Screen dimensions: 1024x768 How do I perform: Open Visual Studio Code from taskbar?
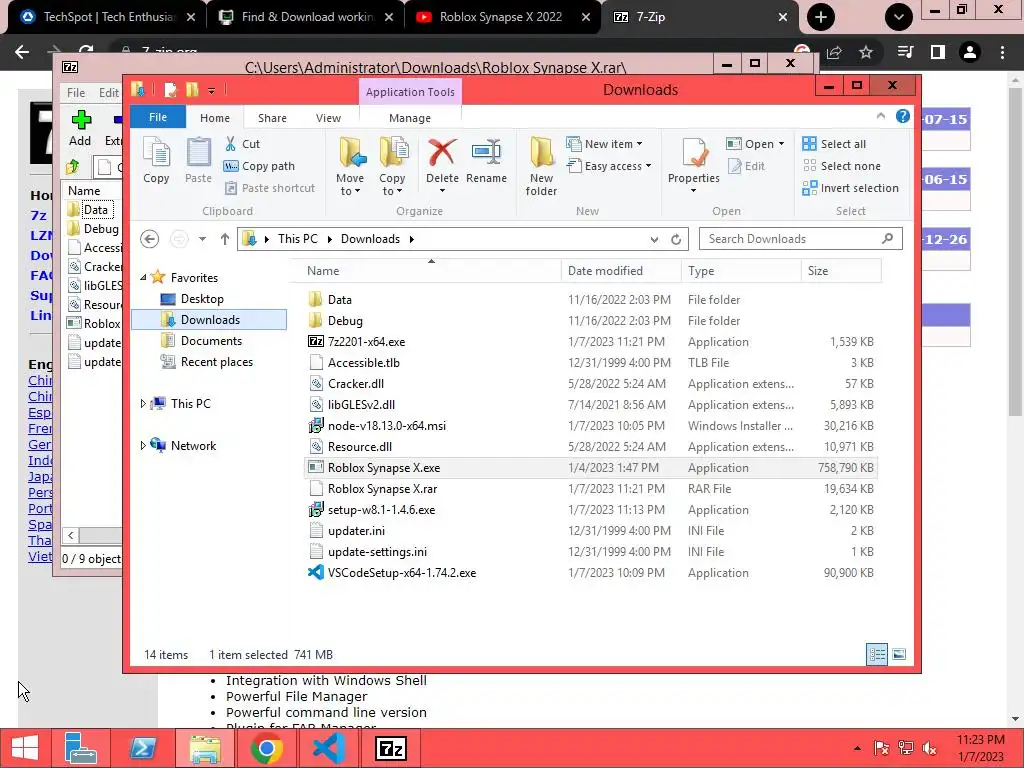pos(329,748)
